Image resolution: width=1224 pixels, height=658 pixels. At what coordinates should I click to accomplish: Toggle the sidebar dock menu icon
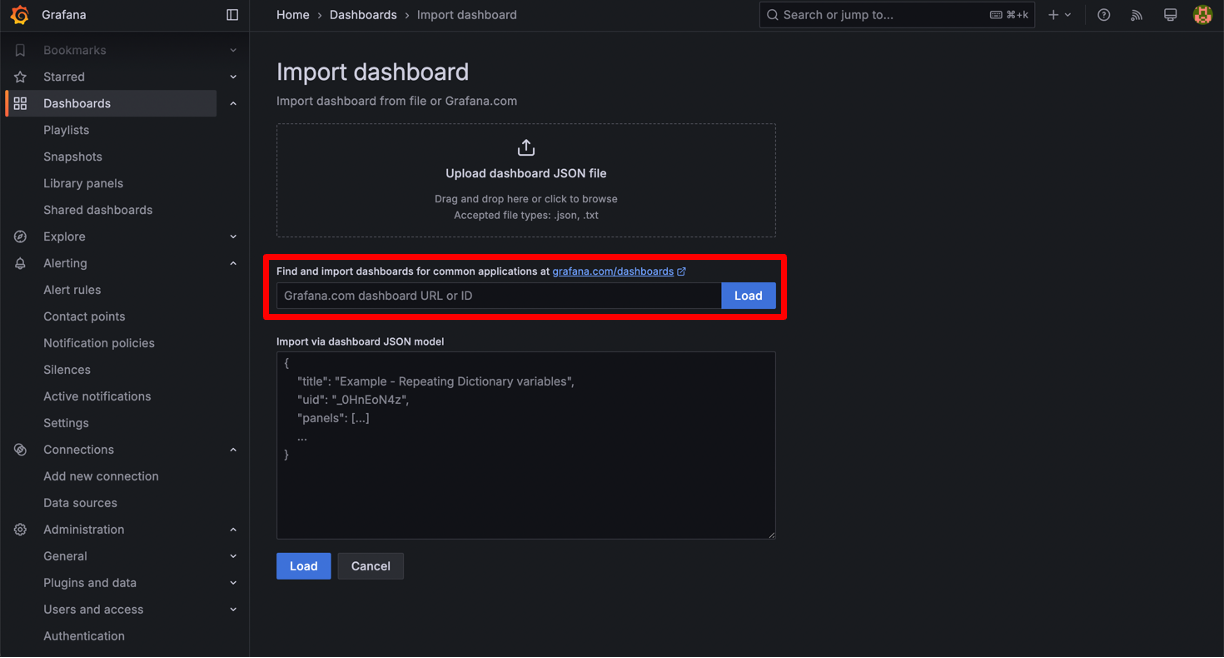[x=232, y=15]
